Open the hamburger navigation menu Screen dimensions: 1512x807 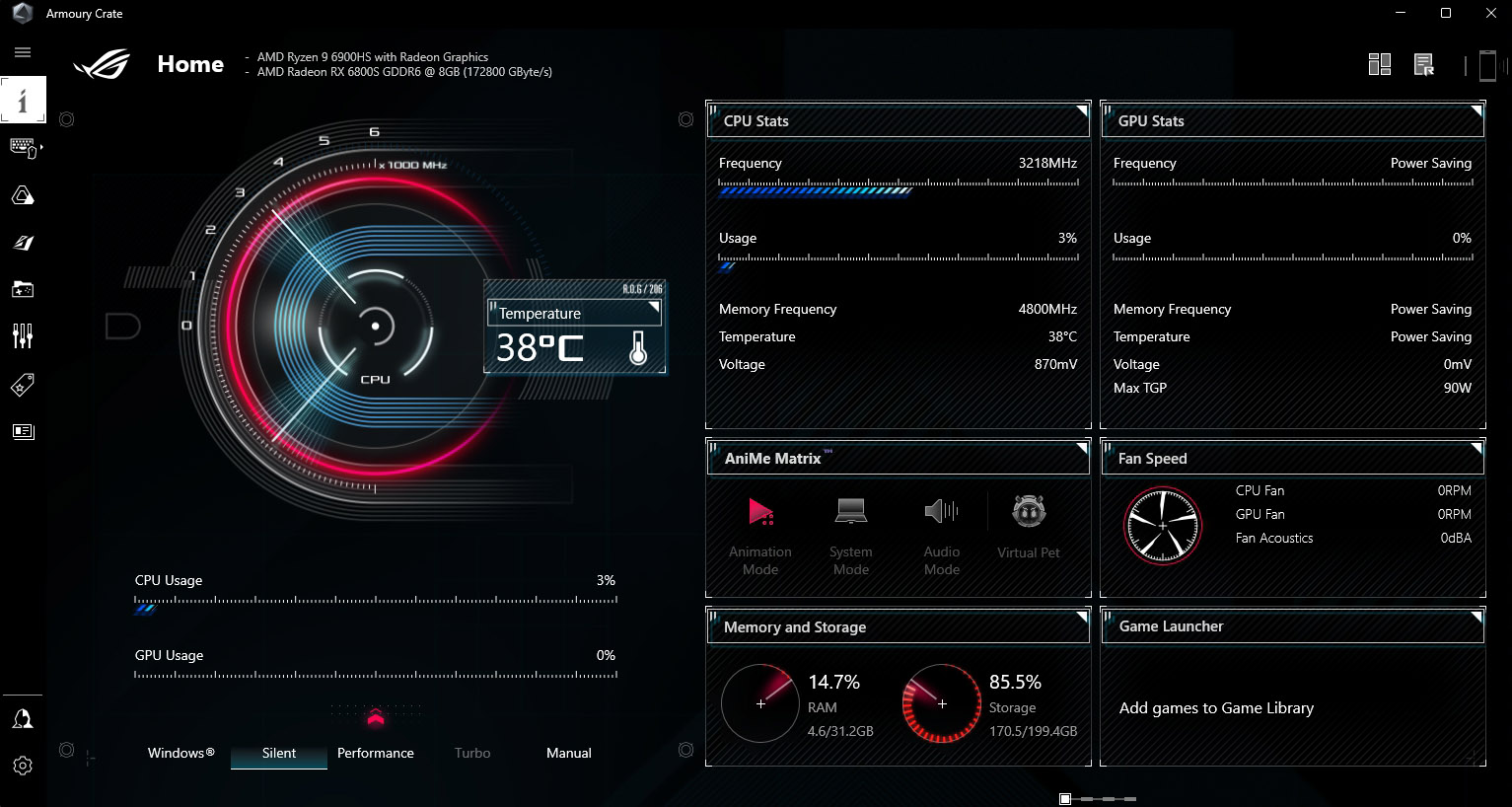tap(23, 52)
